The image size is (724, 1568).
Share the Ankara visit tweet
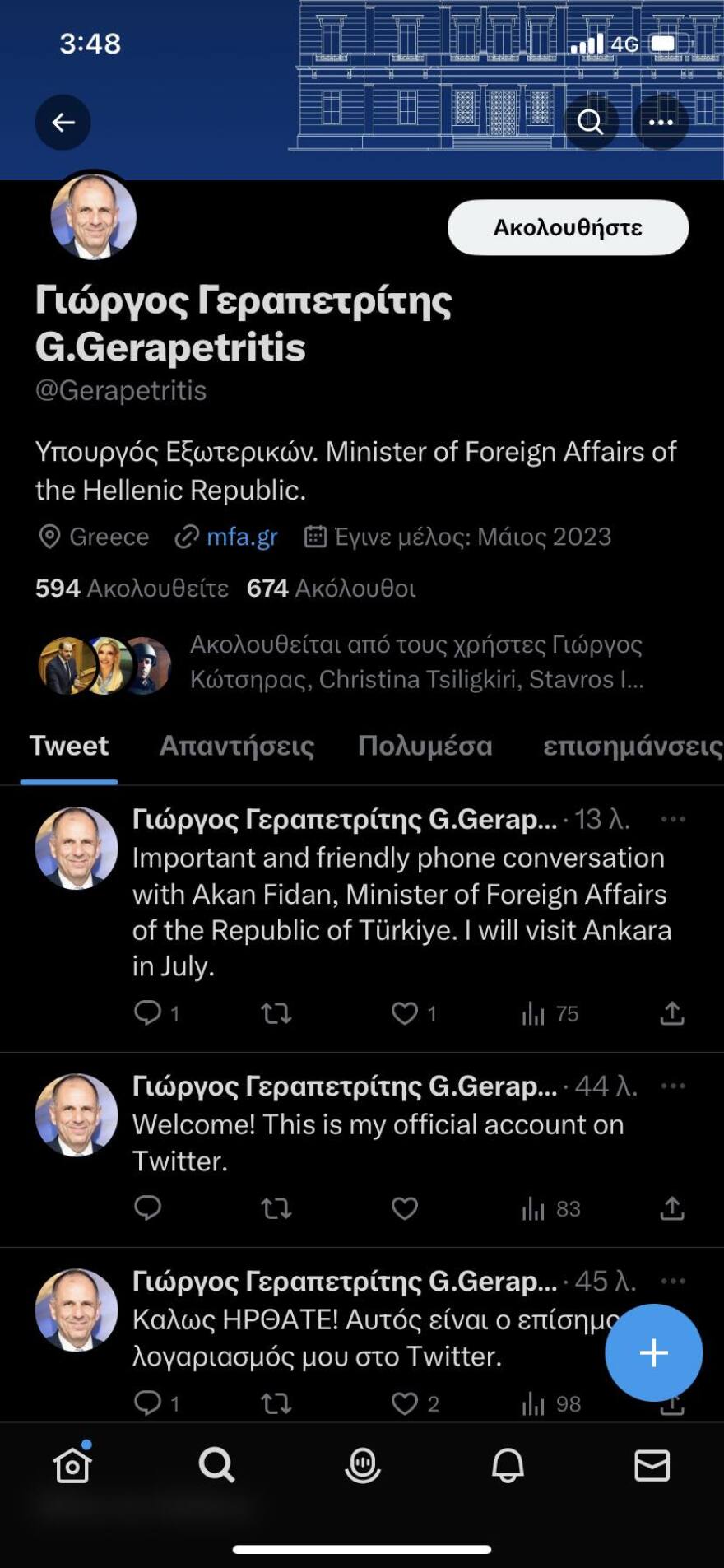[x=671, y=1013]
